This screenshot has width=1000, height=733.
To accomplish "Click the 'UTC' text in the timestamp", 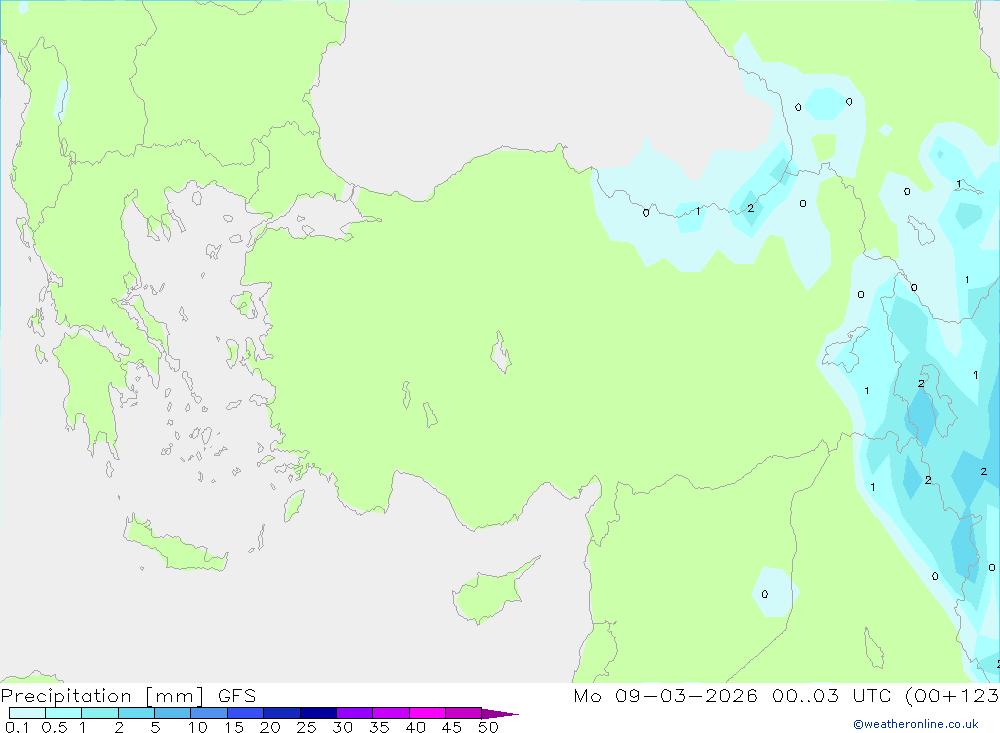I will point(872,695).
